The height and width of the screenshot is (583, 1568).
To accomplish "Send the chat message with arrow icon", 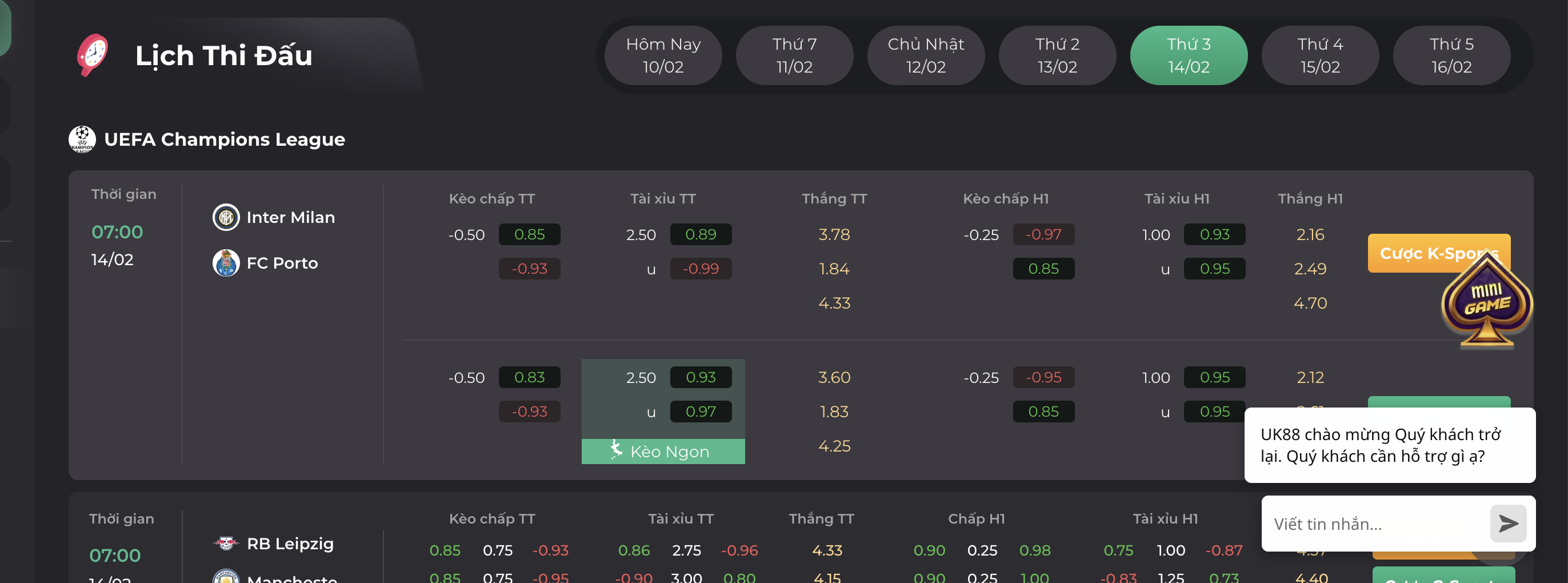I will click(x=1508, y=524).
